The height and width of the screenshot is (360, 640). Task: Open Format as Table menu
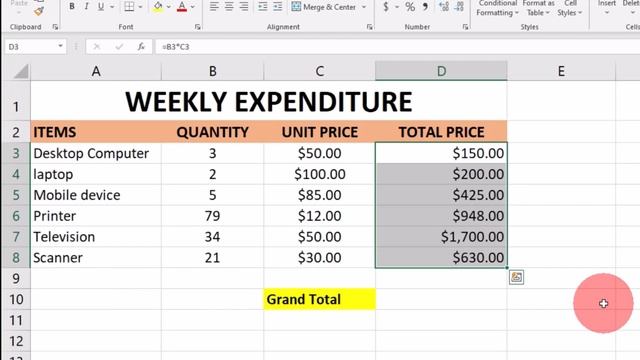pos(538,9)
